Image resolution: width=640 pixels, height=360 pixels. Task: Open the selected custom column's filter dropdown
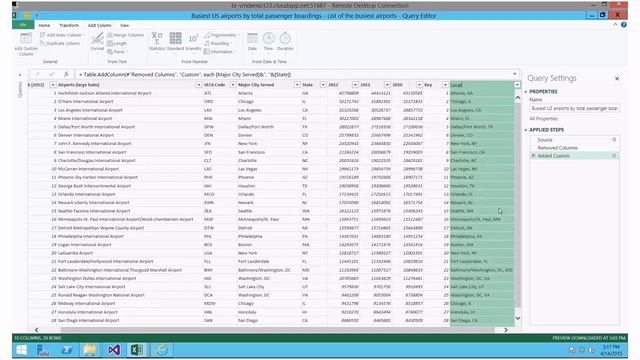pos(517,85)
